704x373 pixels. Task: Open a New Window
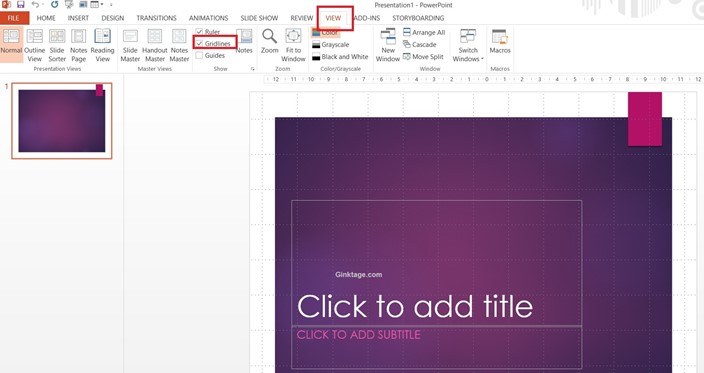(388, 45)
